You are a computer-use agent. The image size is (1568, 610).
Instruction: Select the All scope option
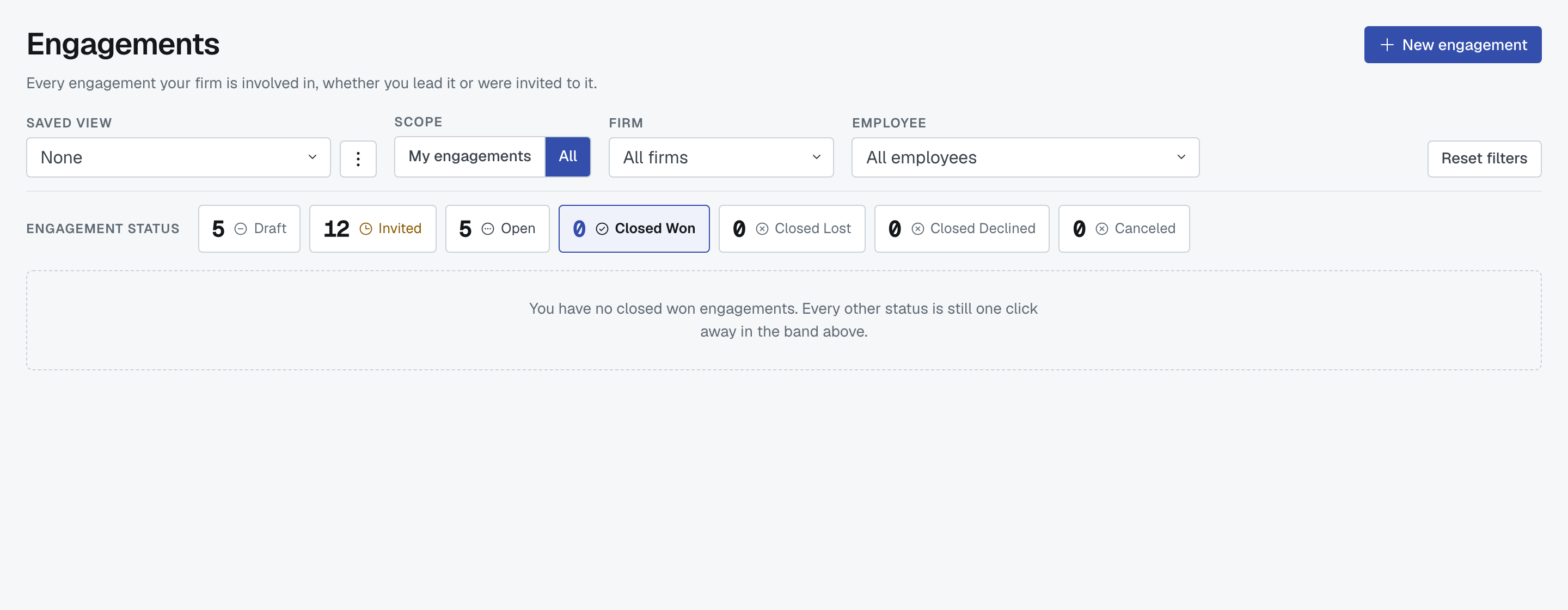pyautogui.click(x=567, y=156)
